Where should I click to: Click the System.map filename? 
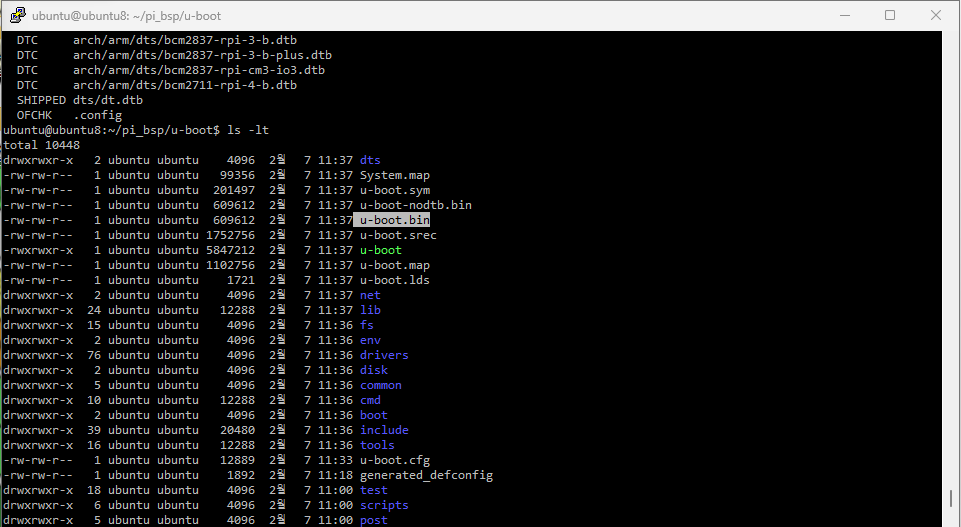(x=395, y=175)
